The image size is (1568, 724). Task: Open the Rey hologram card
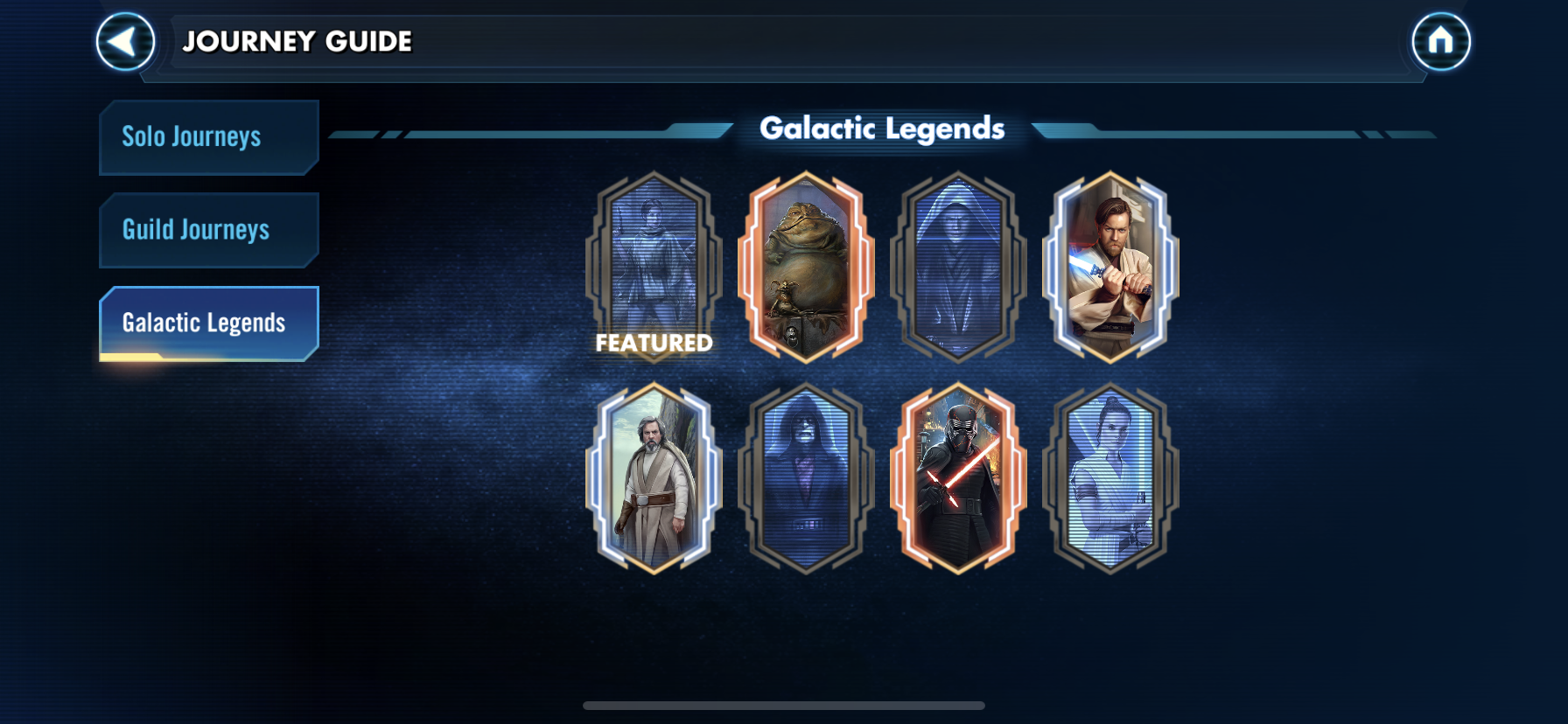(x=1110, y=478)
